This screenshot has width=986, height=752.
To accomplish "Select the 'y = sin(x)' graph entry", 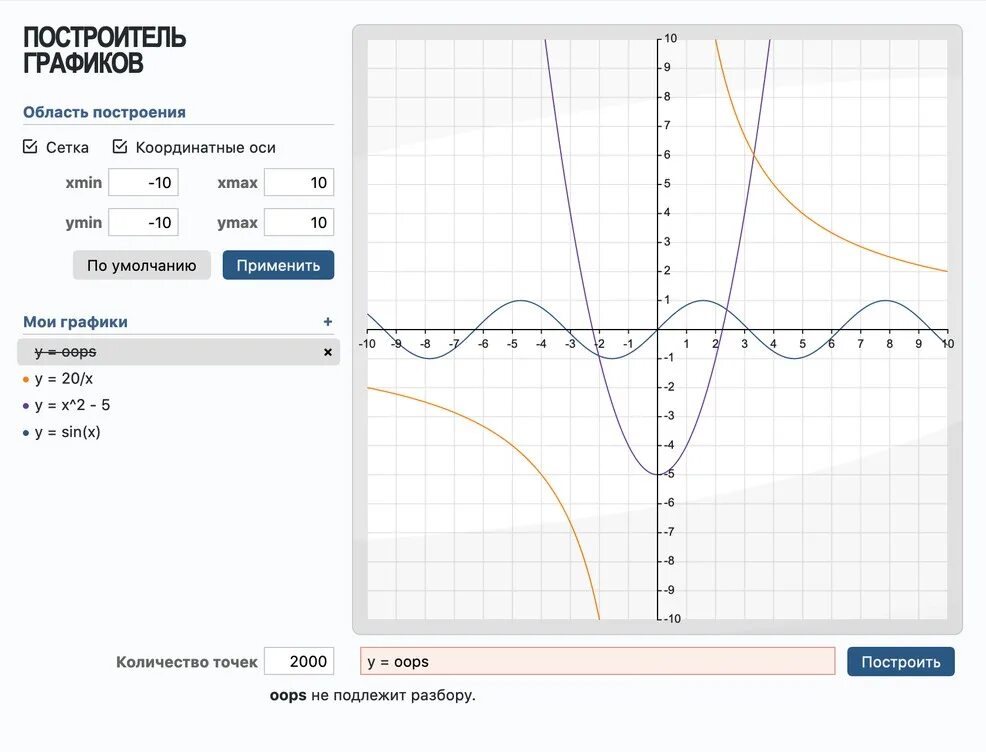I will pos(67,432).
